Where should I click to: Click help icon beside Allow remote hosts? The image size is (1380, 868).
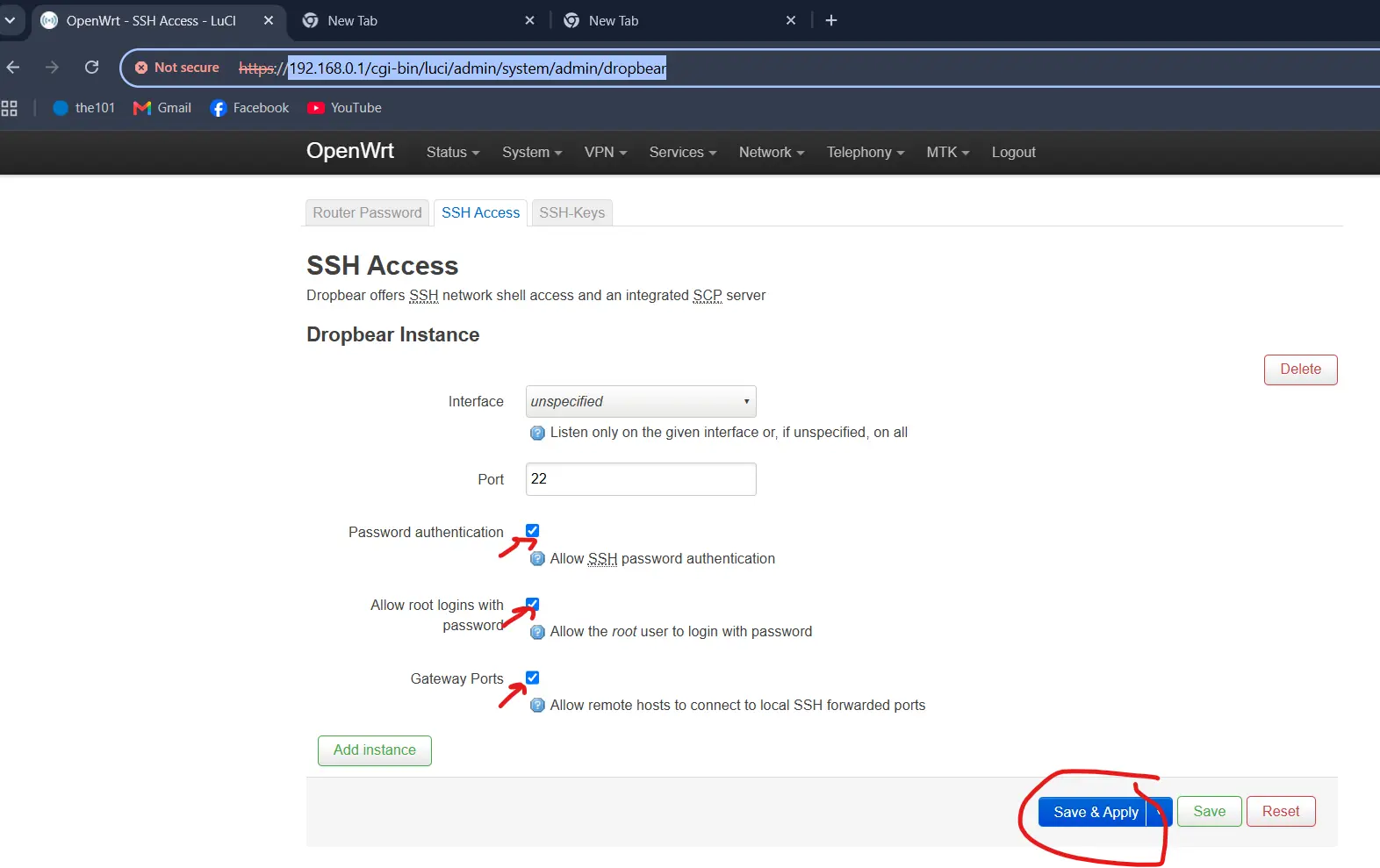pyautogui.click(x=537, y=706)
